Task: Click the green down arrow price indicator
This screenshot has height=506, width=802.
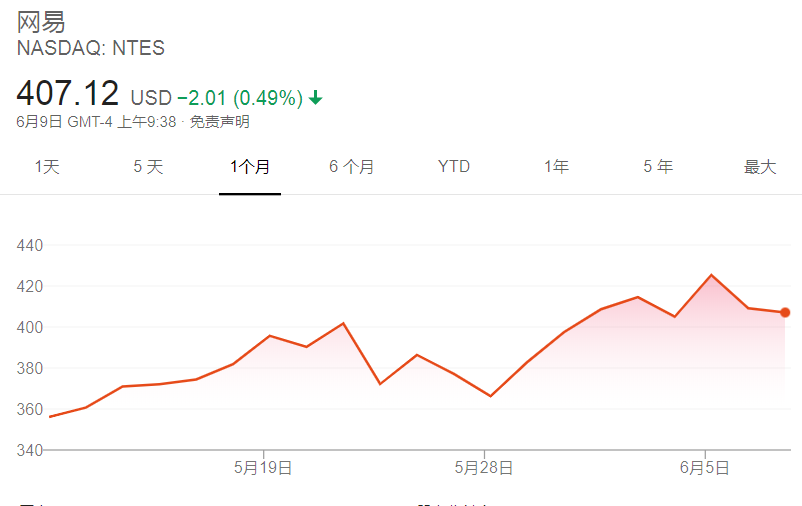Action: [316, 98]
